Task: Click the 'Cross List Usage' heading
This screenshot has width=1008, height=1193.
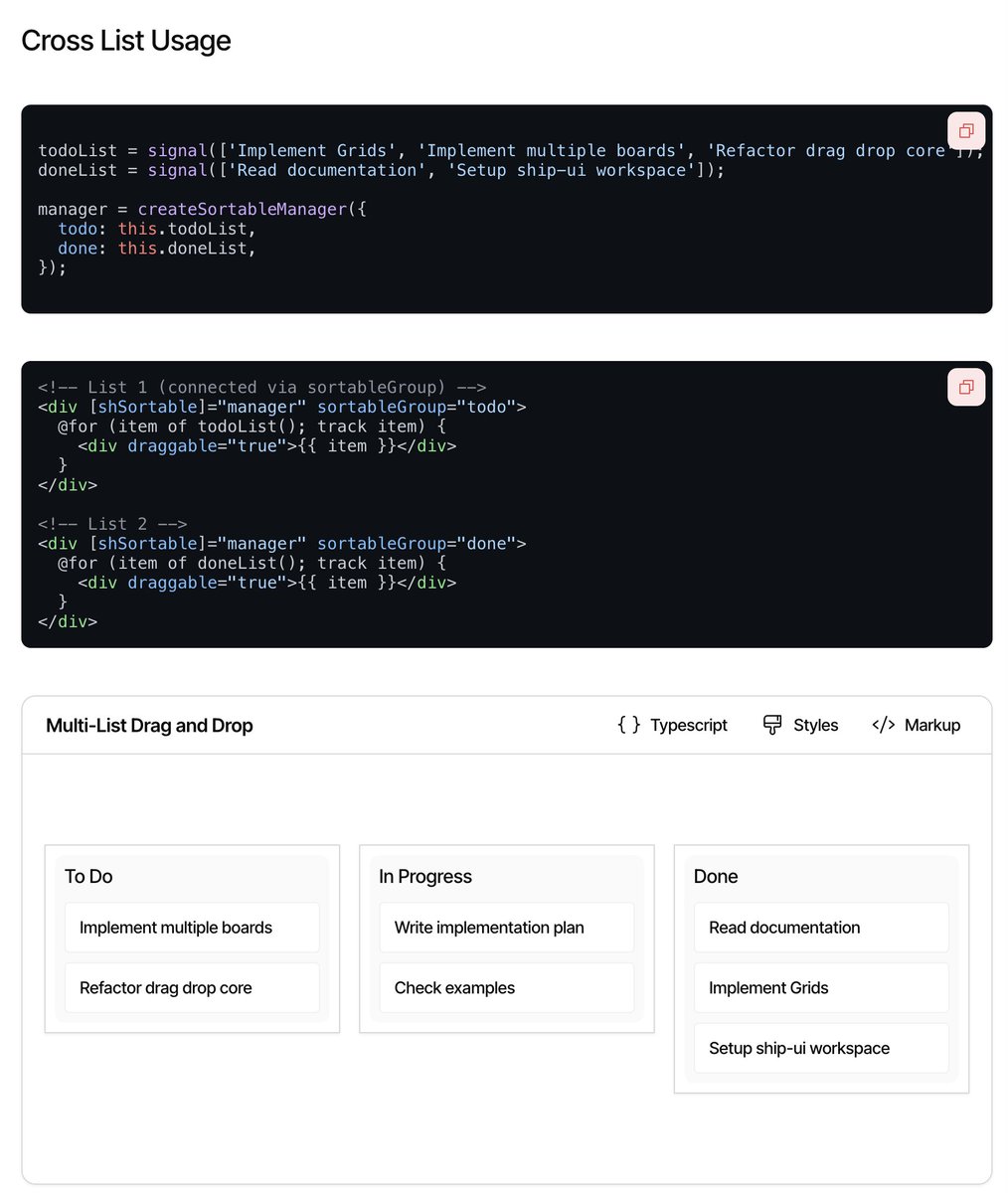Action: click(x=126, y=40)
